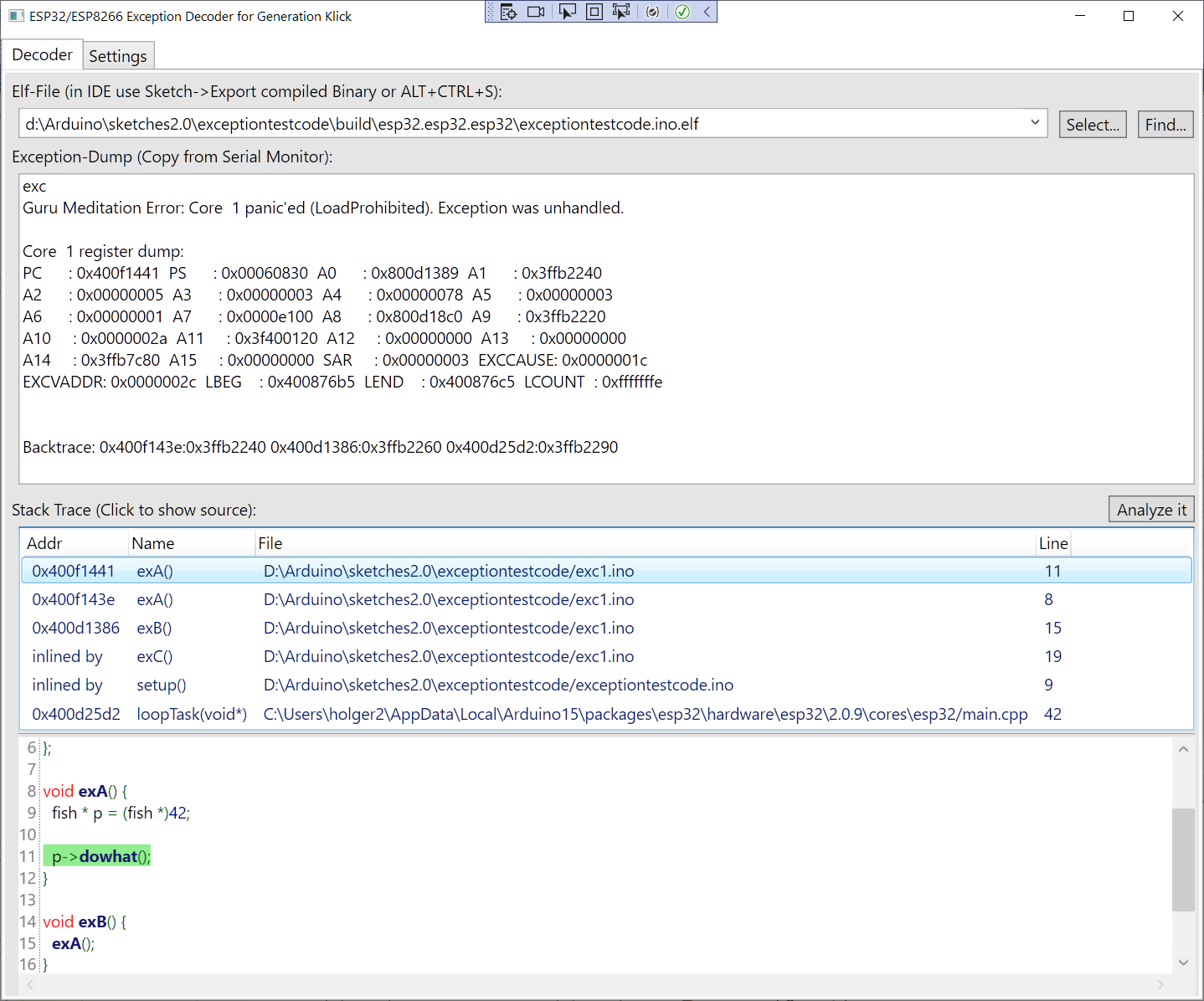
Task: Click the exceptiontestcode.ino file path cell
Action: [x=498, y=685]
